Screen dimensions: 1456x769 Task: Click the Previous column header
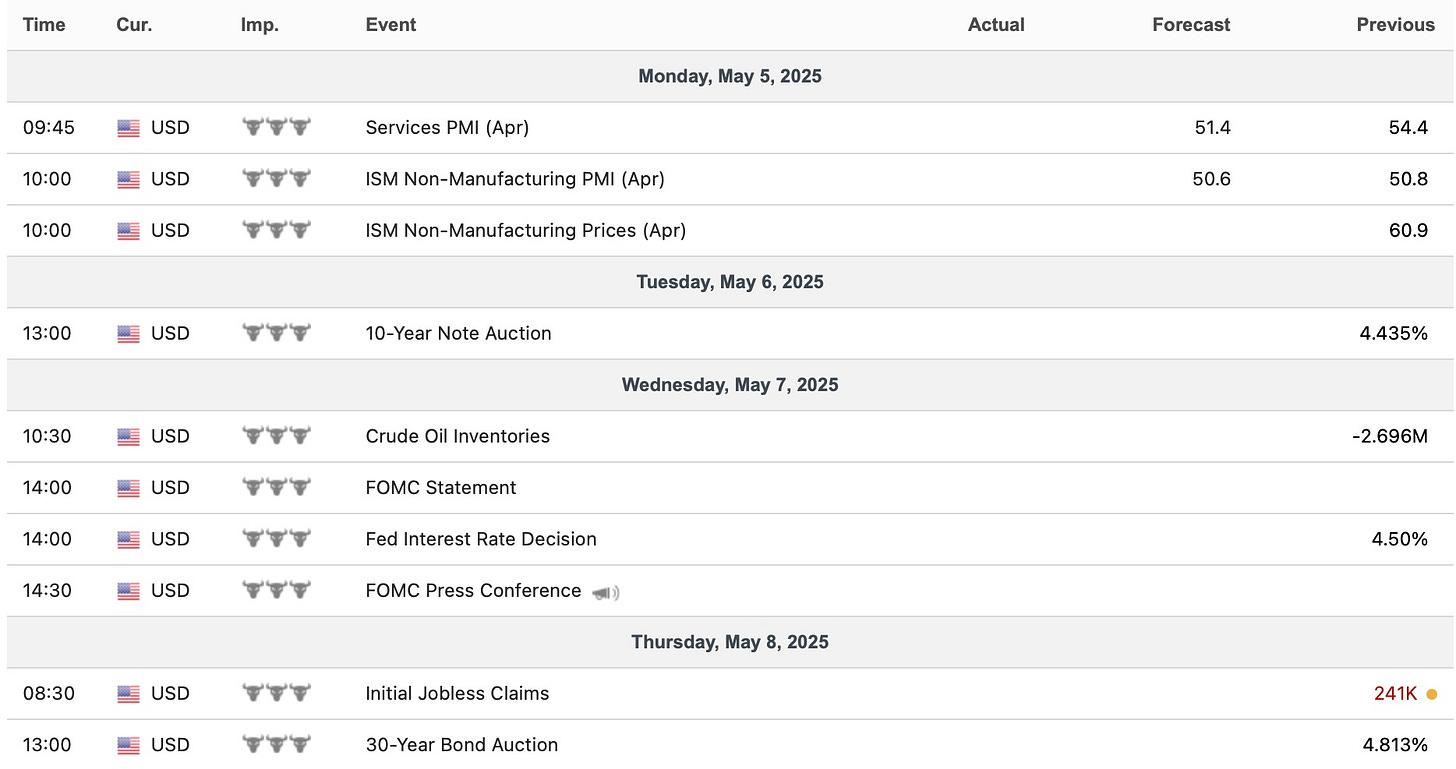tap(1395, 25)
